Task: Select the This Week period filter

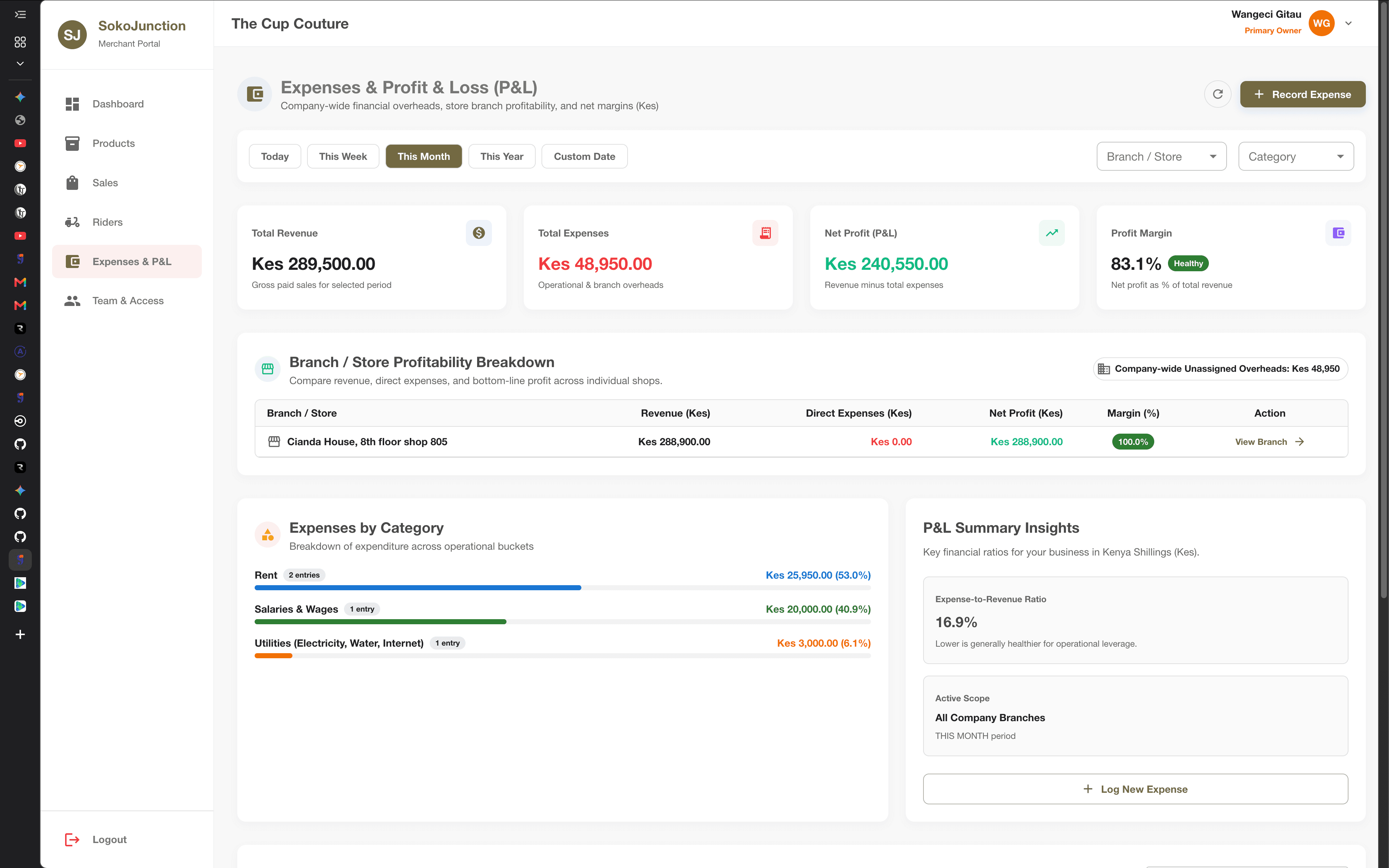Action: 343,156
